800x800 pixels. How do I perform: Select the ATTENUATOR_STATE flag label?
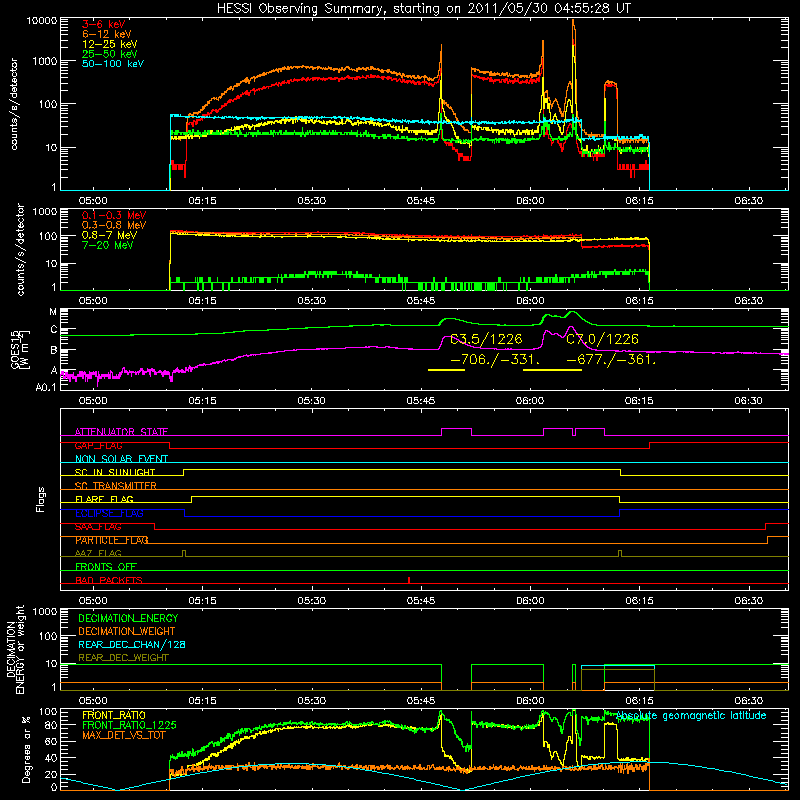121,432
